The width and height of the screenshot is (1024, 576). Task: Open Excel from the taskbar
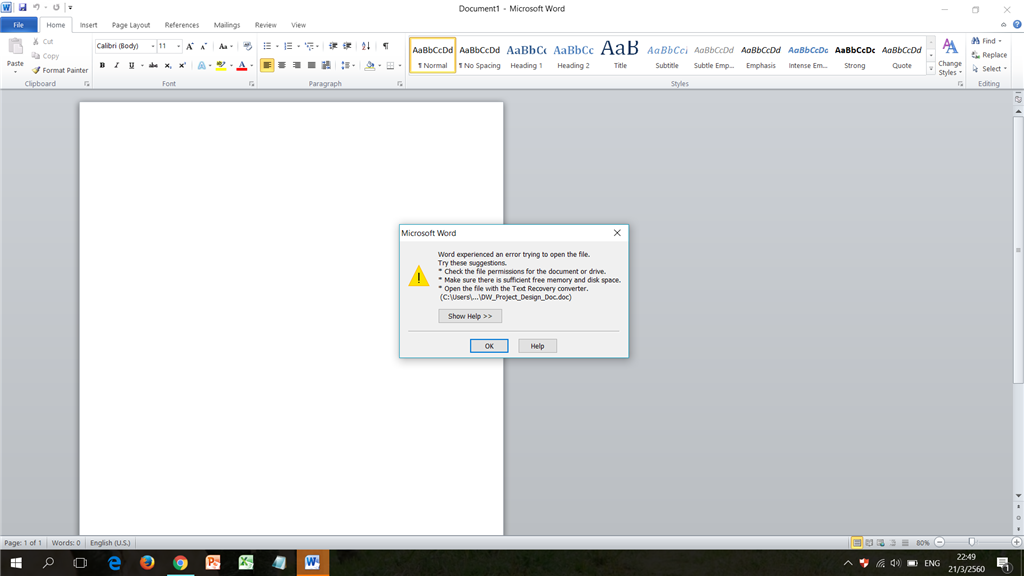[x=246, y=562]
